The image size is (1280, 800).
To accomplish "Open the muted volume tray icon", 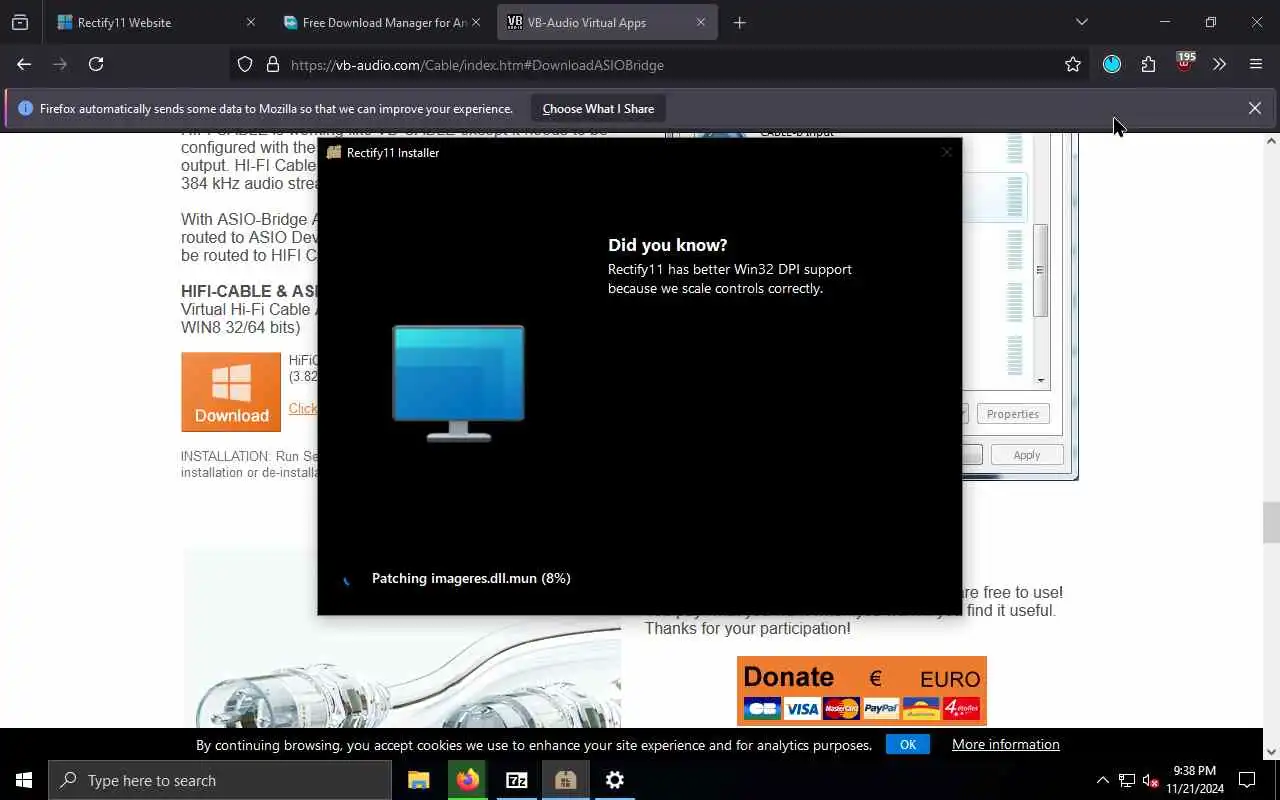I will [x=1151, y=780].
